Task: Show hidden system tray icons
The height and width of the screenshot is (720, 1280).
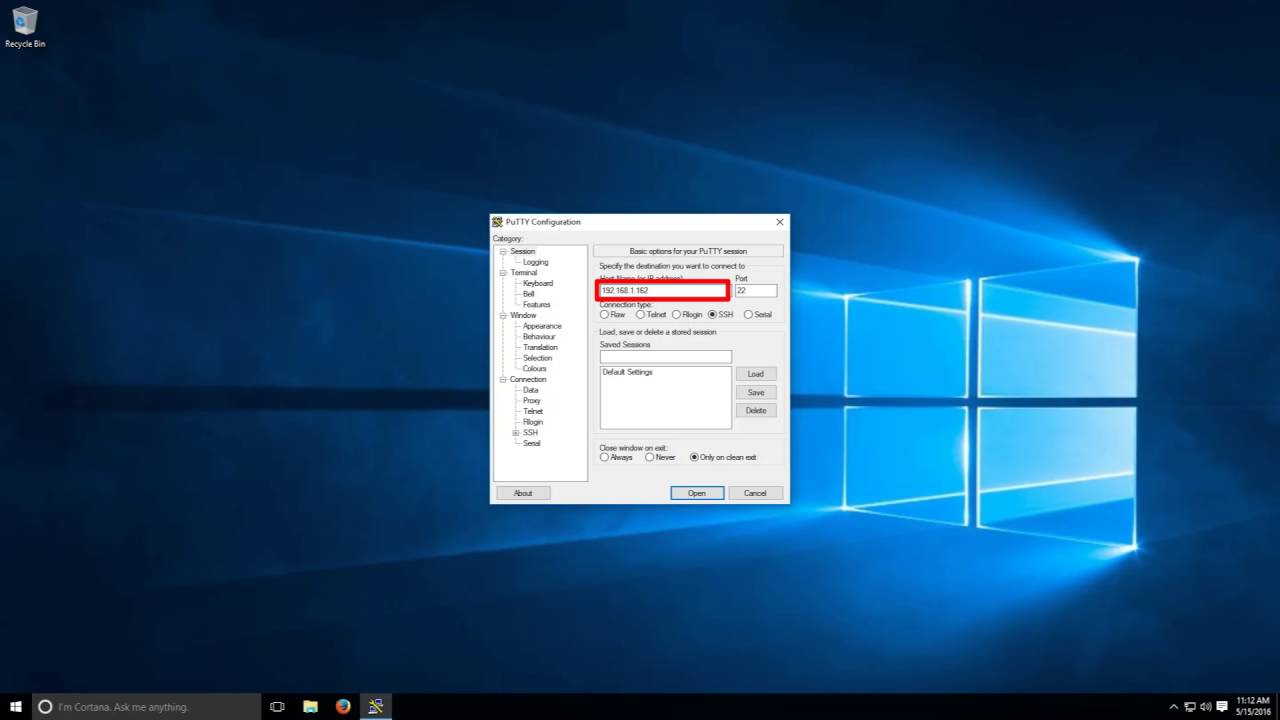Action: (1174, 706)
